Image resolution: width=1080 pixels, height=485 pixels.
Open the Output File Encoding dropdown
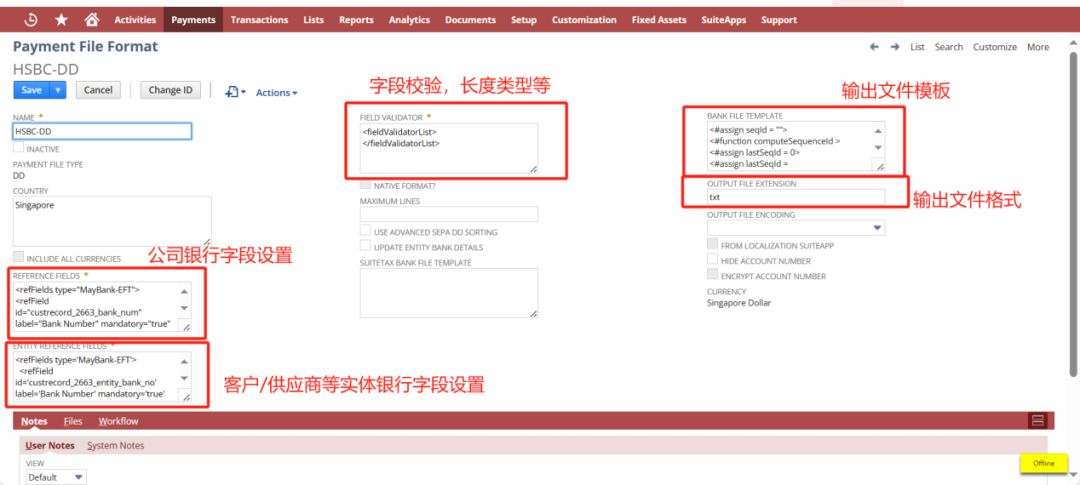pos(878,228)
